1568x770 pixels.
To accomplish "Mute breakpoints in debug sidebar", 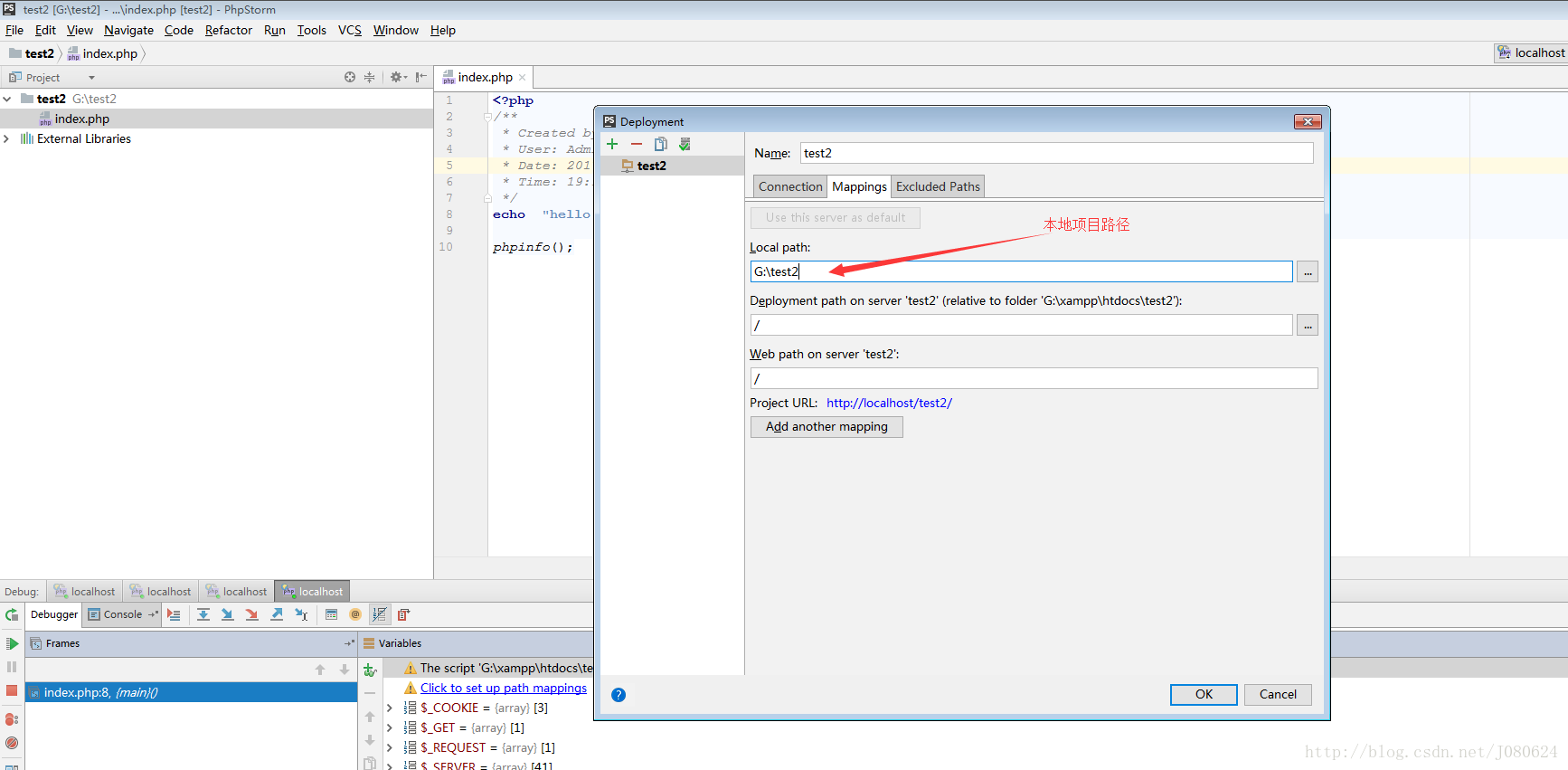I will (x=12, y=743).
